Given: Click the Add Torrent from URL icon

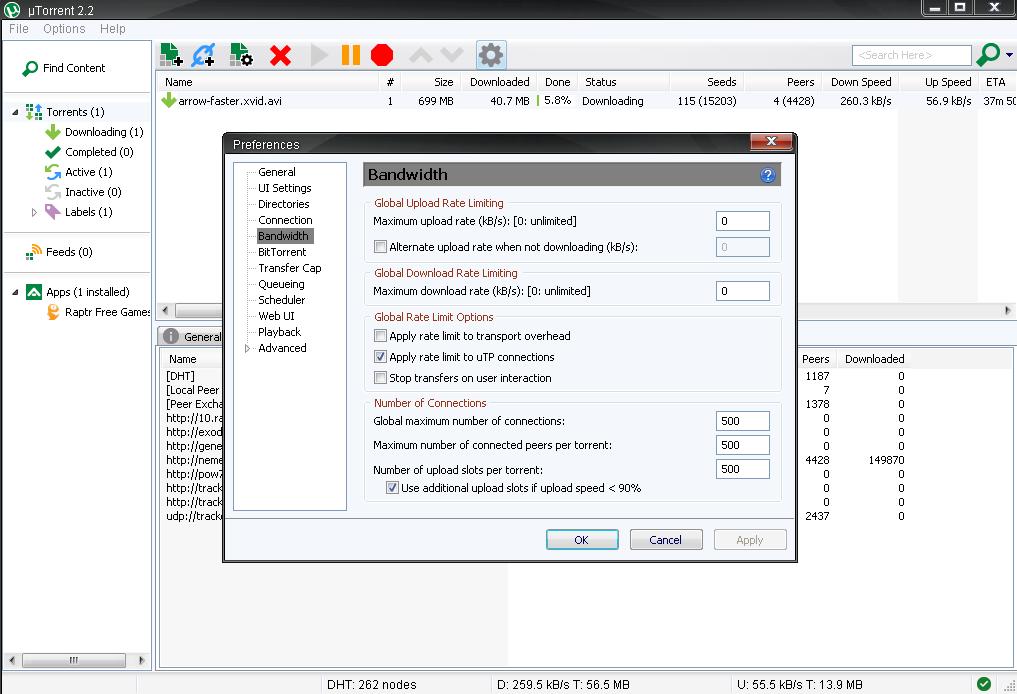Looking at the screenshot, I should click(204, 55).
